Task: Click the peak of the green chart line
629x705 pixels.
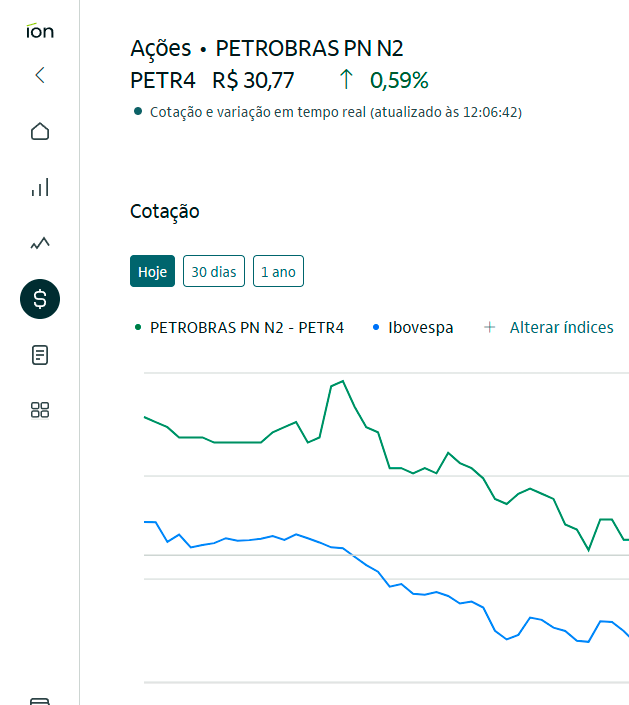Action: [x=342, y=381]
